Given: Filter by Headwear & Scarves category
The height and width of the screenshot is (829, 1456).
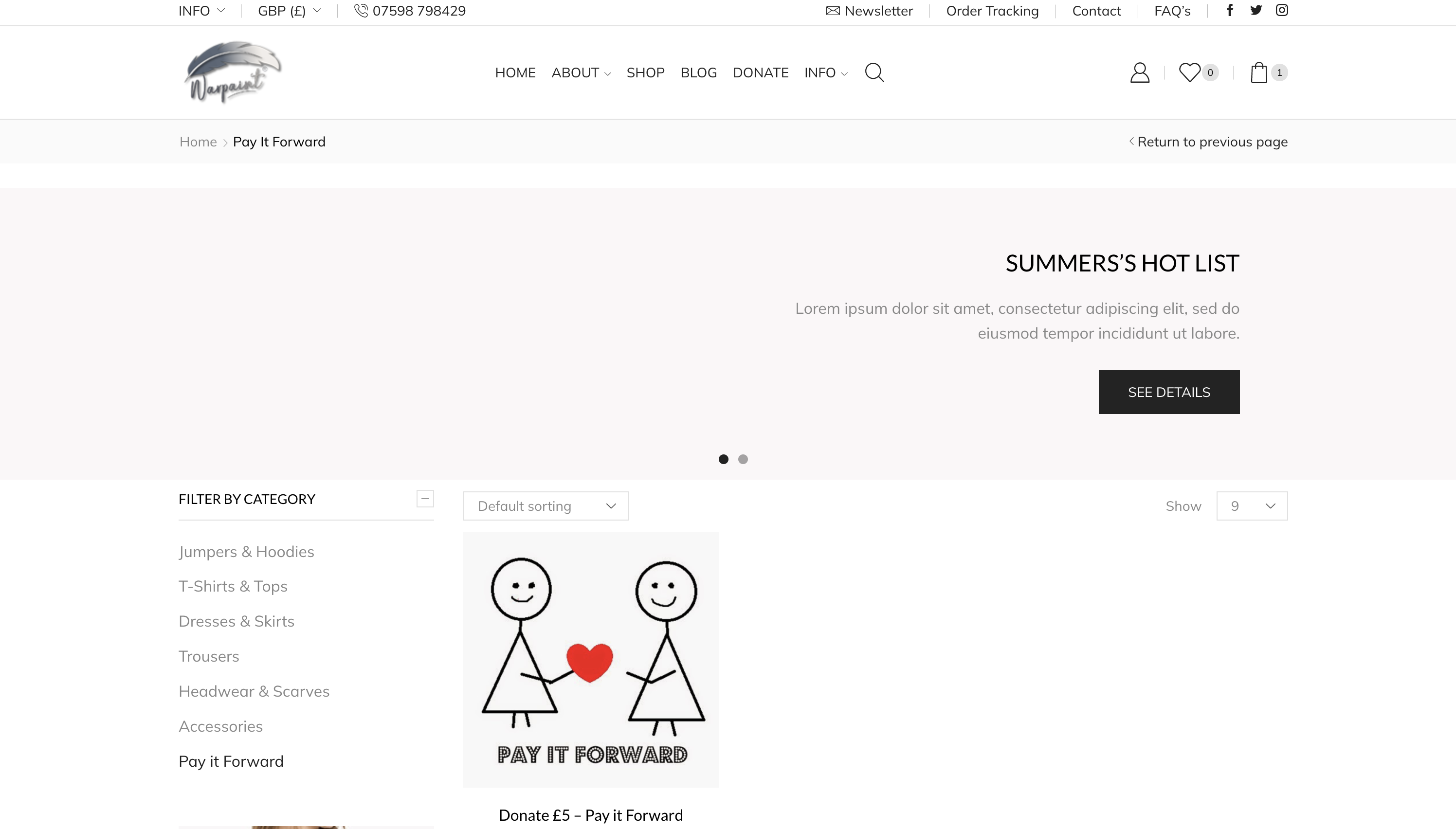Looking at the screenshot, I should point(254,691).
